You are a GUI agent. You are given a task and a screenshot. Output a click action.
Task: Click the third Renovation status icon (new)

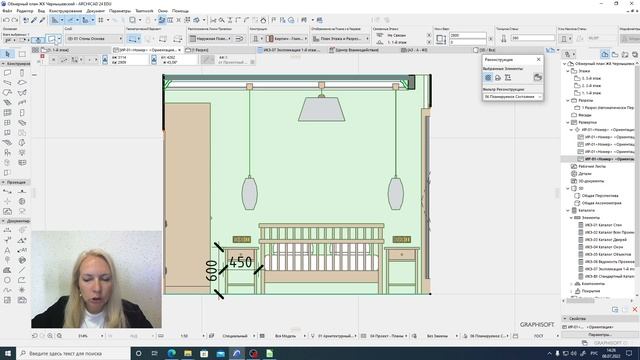[508, 78]
